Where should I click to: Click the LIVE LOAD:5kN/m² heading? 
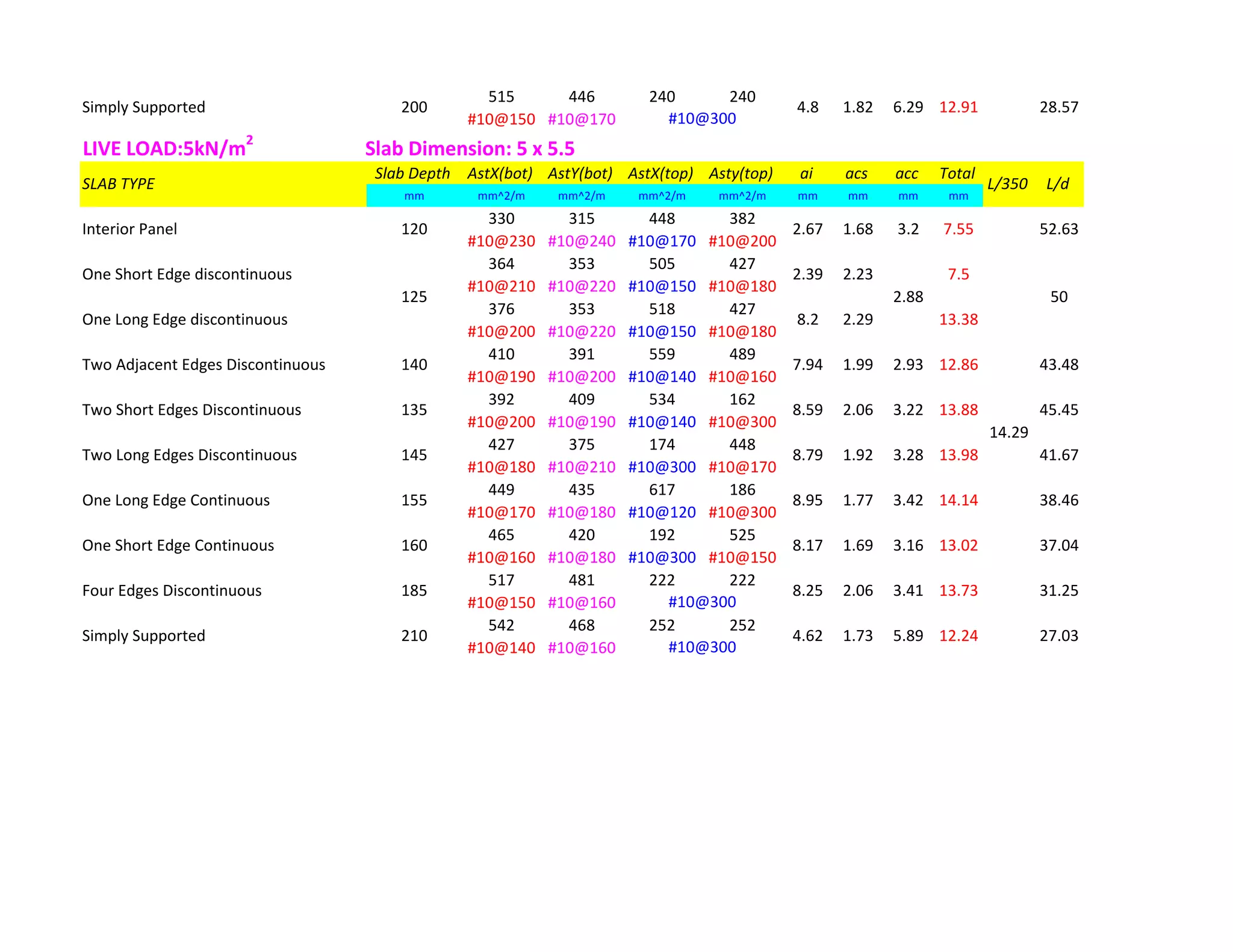[x=167, y=148]
